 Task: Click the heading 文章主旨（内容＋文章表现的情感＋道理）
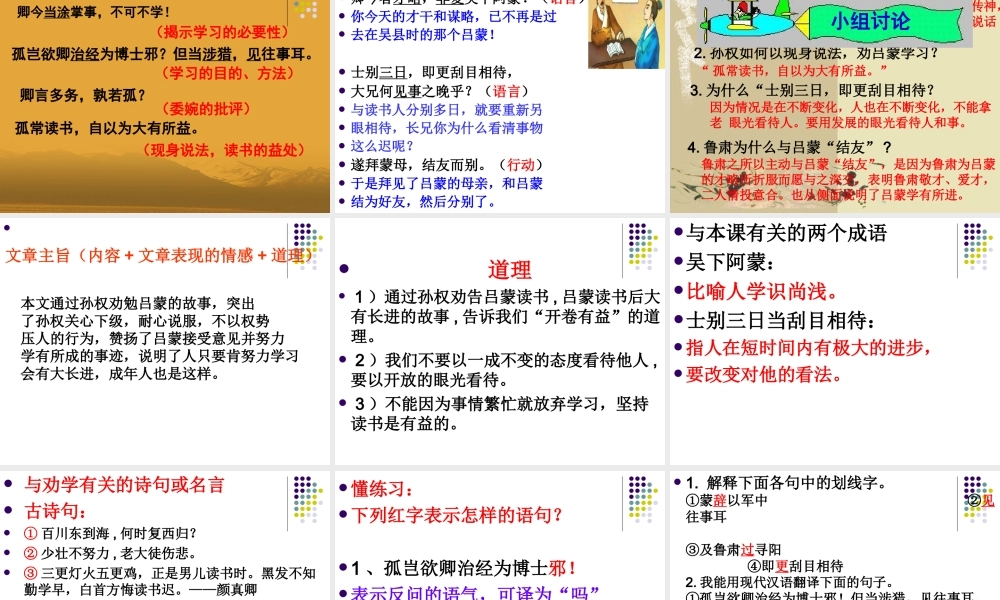[x=160, y=256]
